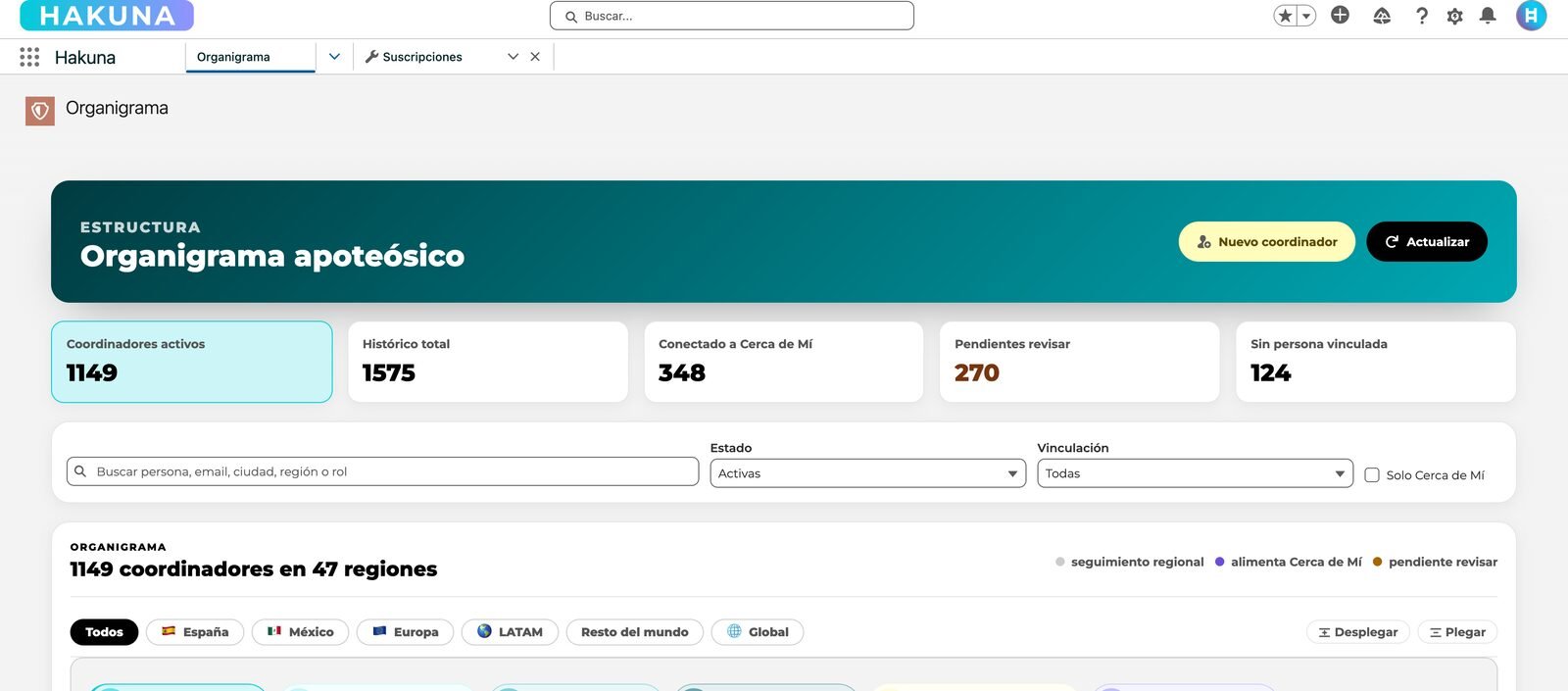
Task: Open the user profile avatar
Action: click(1531, 16)
